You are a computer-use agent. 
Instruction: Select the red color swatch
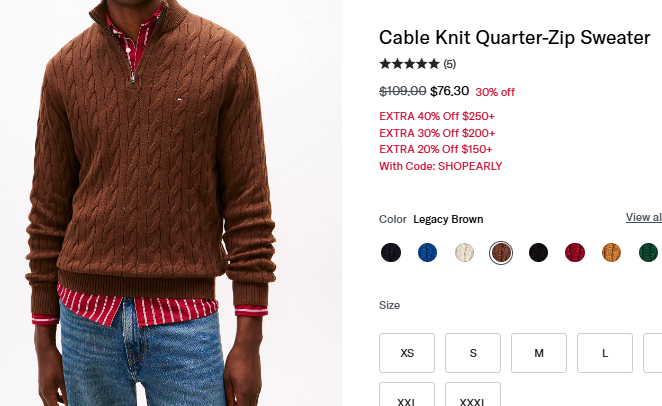pyautogui.click(x=574, y=252)
